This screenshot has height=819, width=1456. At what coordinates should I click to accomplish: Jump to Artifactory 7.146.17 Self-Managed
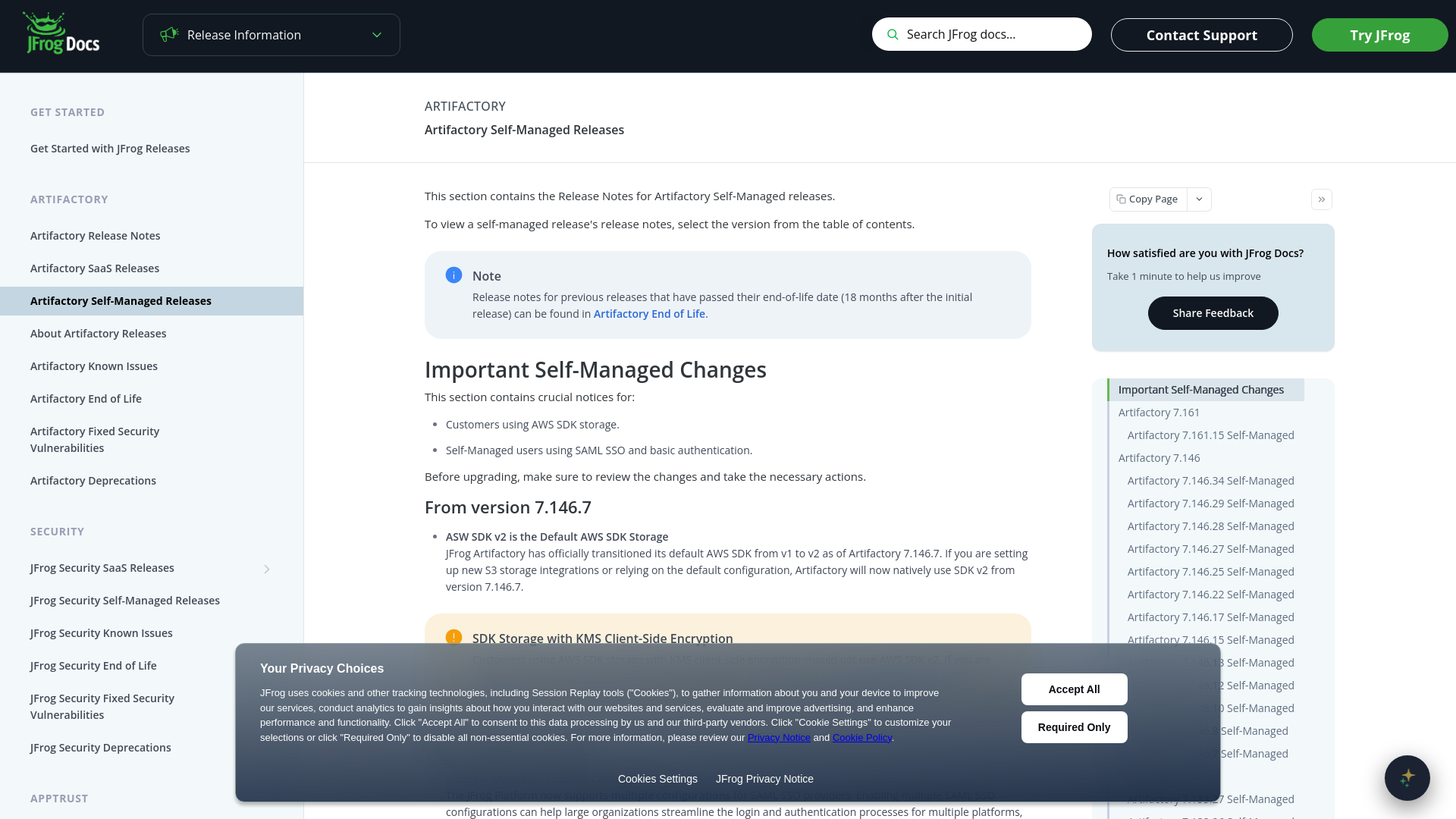pyautogui.click(x=1211, y=617)
